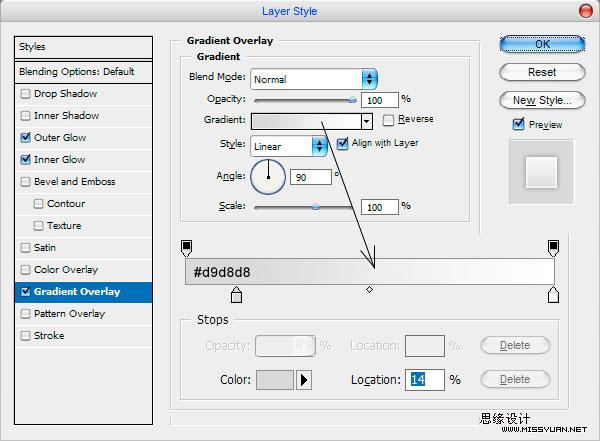This screenshot has width=600, height=441.
Task: Open the Pattern Overlay settings
Action: [x=69, y=314]
